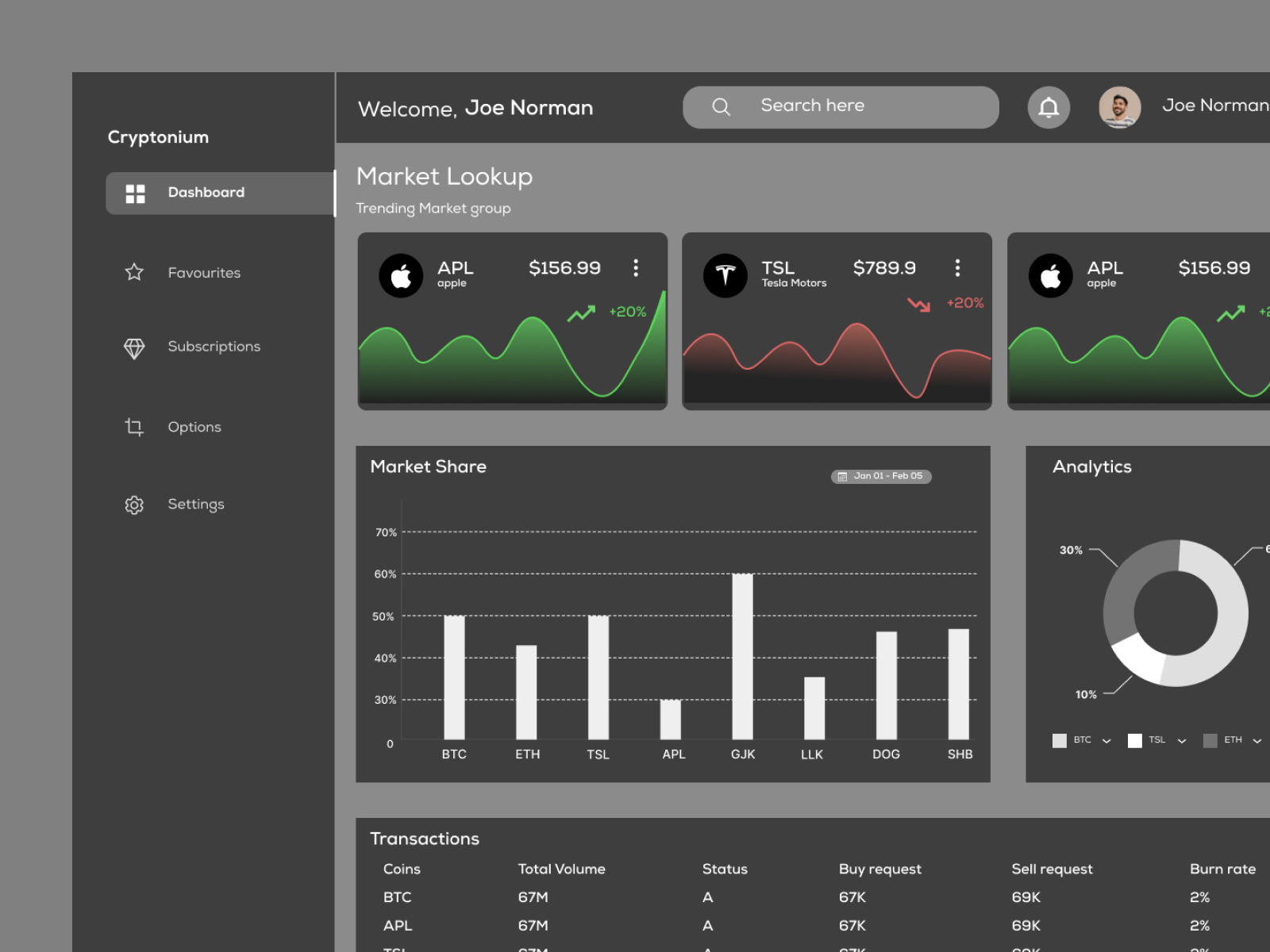1270x952 pixels.
Task: Click the search magnifier icon
Action: 721,107
